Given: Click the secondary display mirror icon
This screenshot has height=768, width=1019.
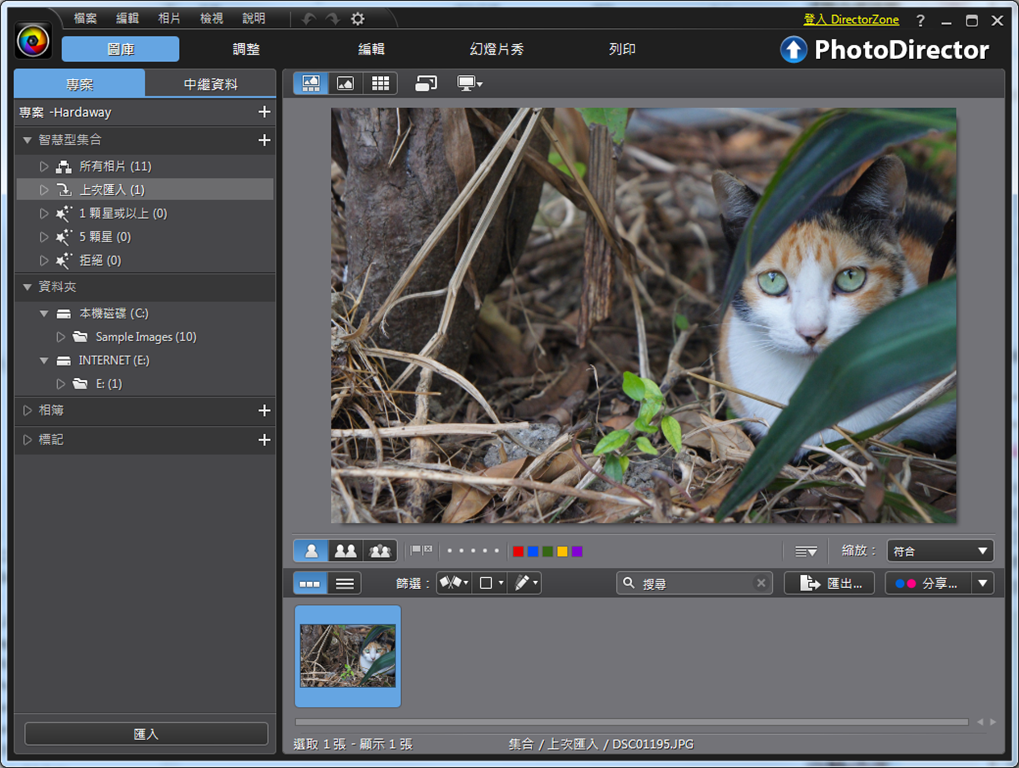Looking at the screenshot, I should coord(426,83).
